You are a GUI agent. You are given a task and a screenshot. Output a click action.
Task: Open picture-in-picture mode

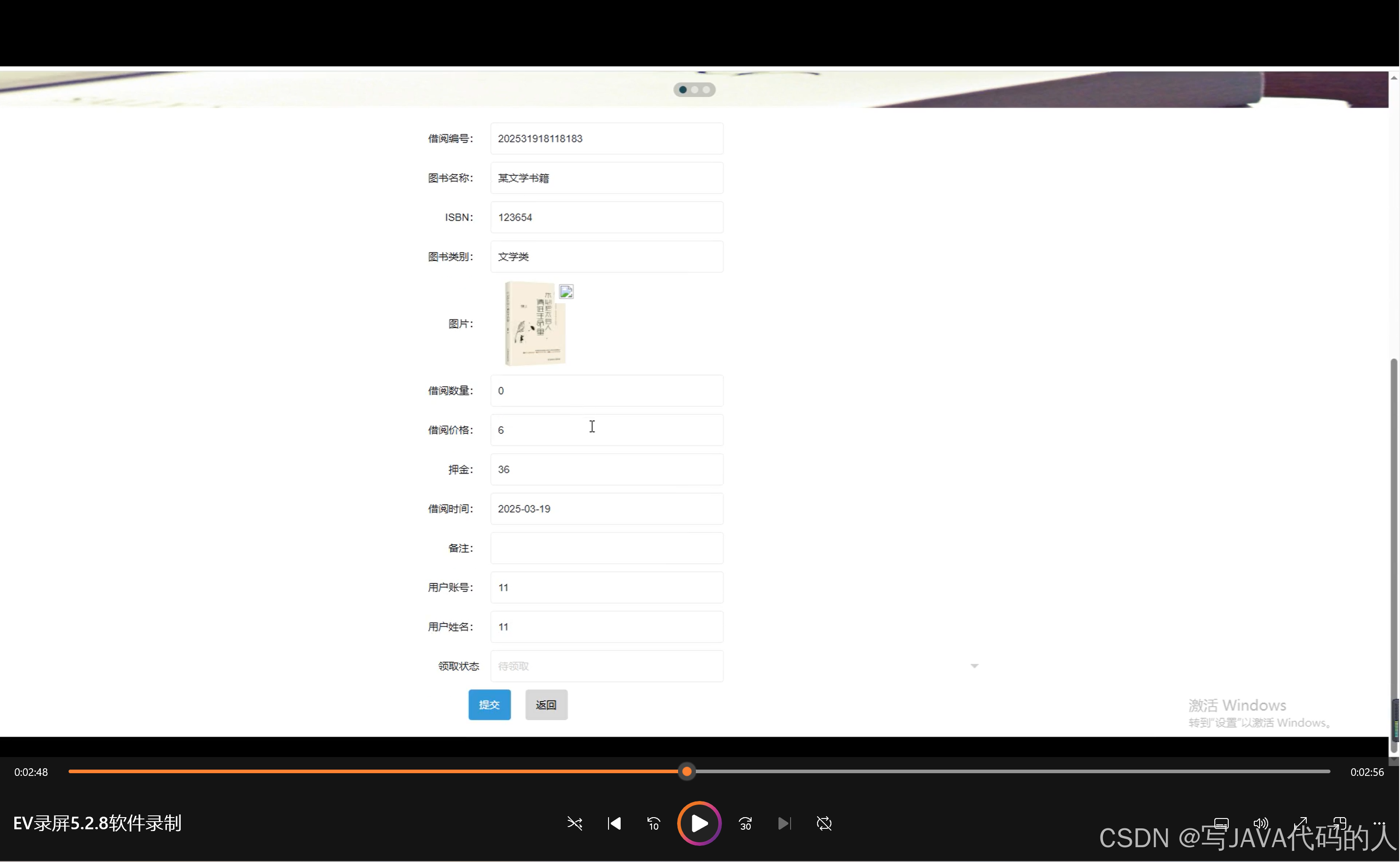click(1339, 824)
